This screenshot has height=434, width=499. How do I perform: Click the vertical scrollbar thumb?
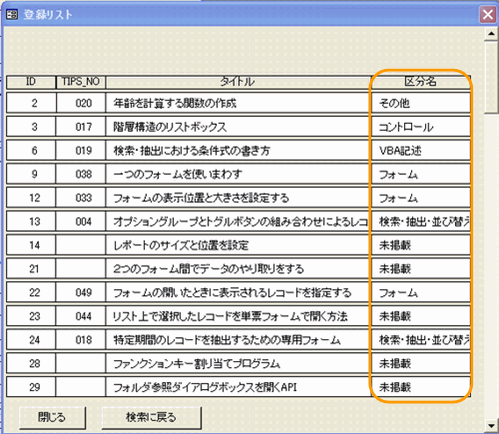tap(491, 77)
